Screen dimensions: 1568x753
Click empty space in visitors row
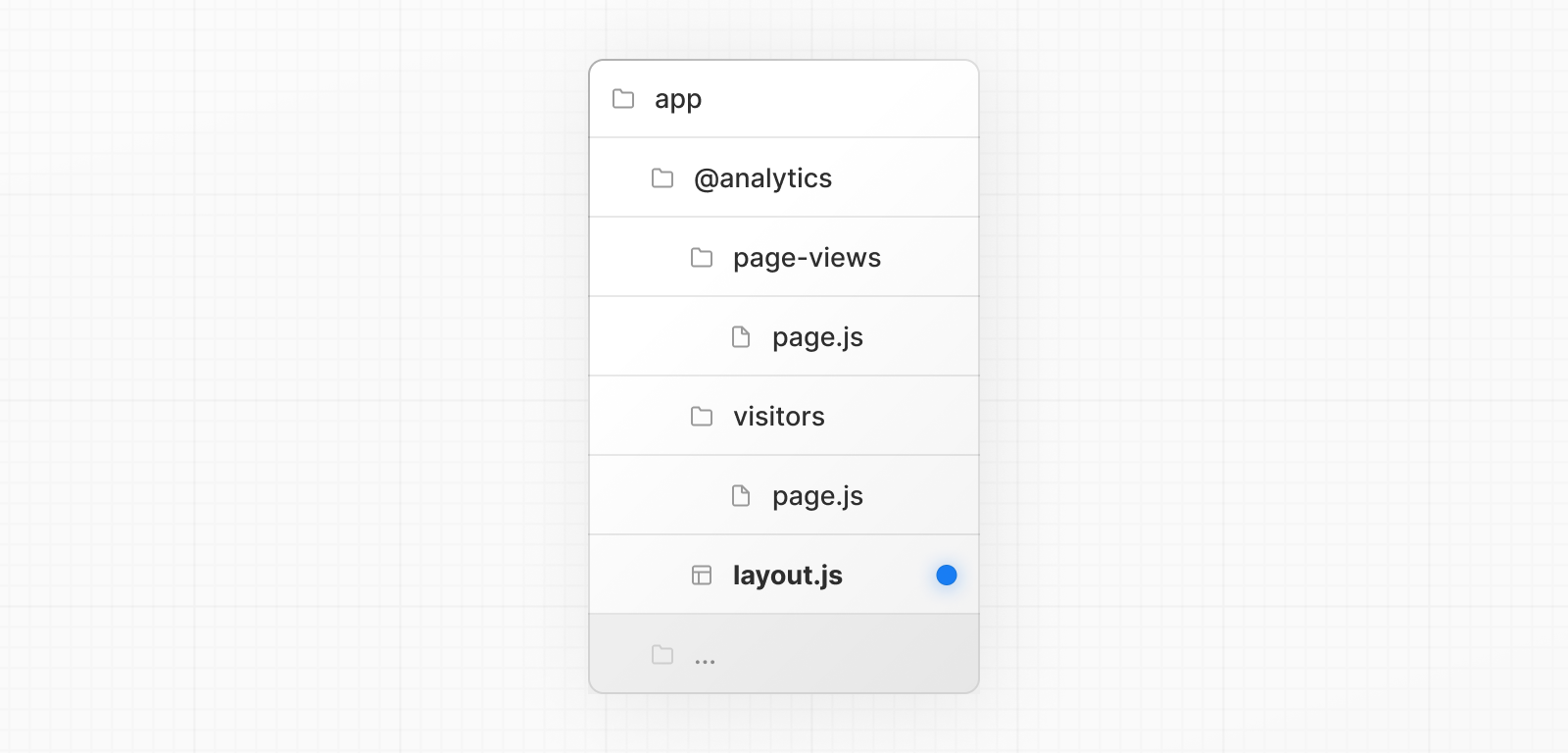point(902,417)
